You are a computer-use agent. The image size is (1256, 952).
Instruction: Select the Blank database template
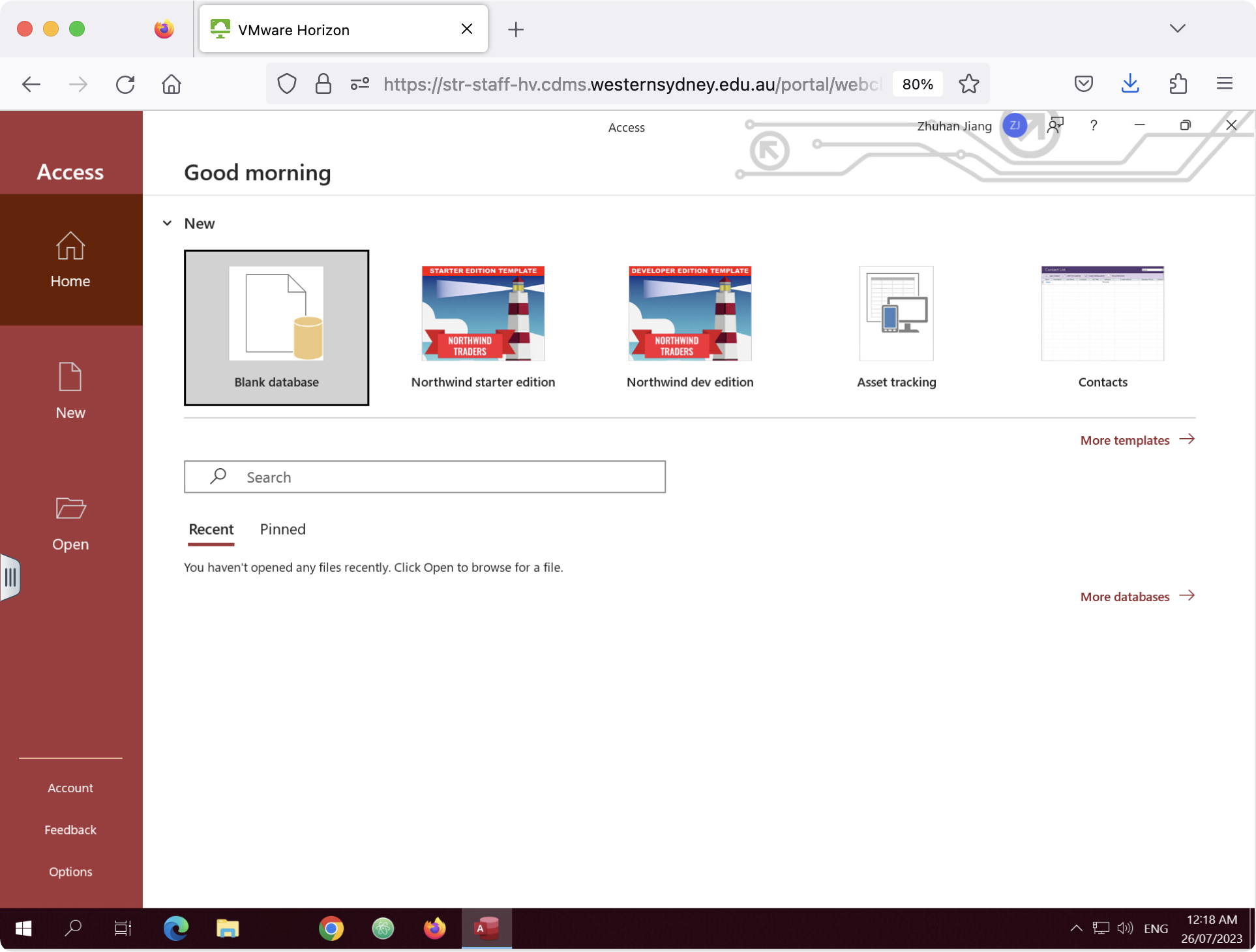pyautogui.click(x=277, y=327)
